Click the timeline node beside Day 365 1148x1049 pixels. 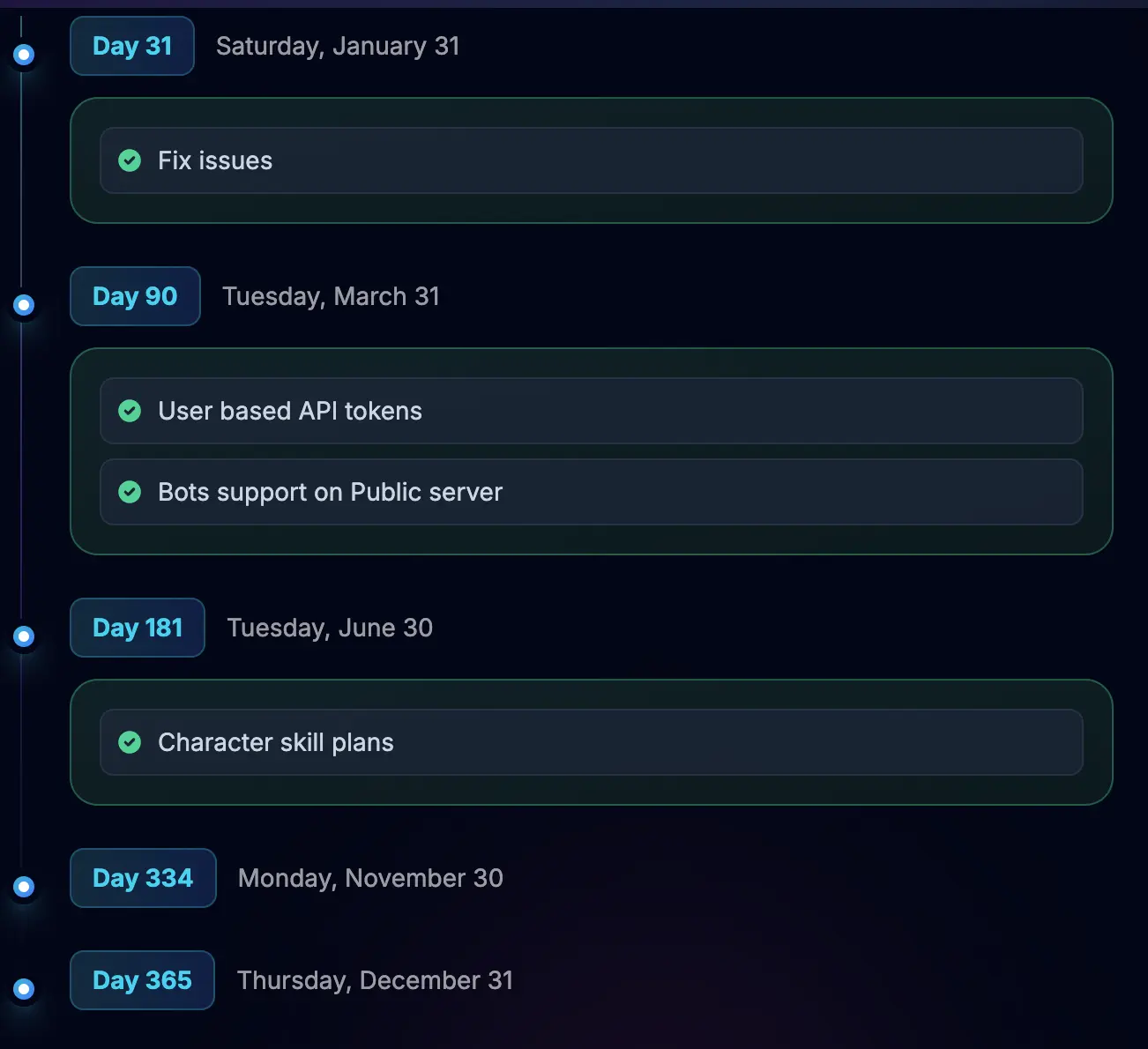pyautogui.click(x=23, y=989)
